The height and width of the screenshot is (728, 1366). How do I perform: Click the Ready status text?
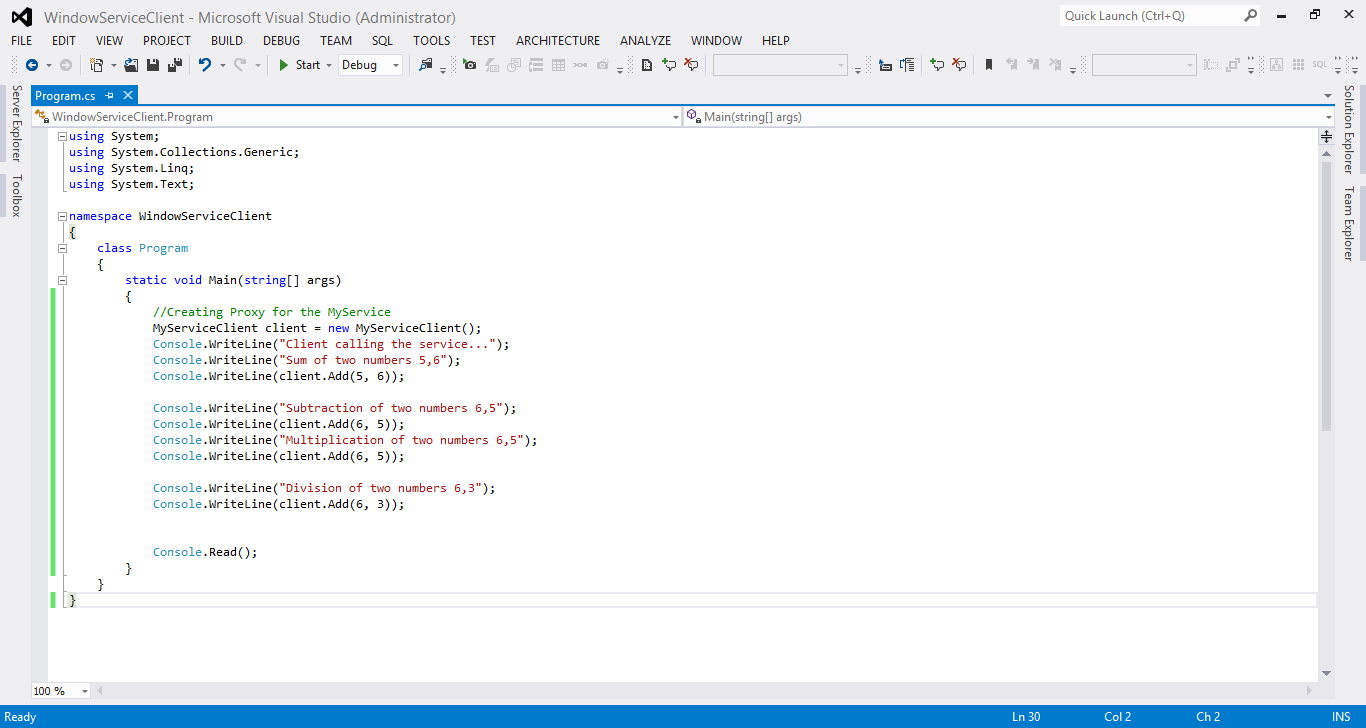pyautogui.click(x=21, y=716)
